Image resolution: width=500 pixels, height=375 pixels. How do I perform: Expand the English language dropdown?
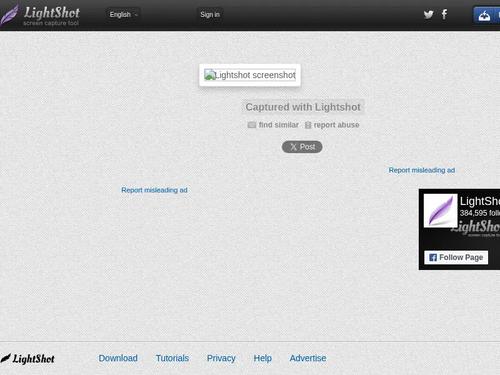[123, 15]
